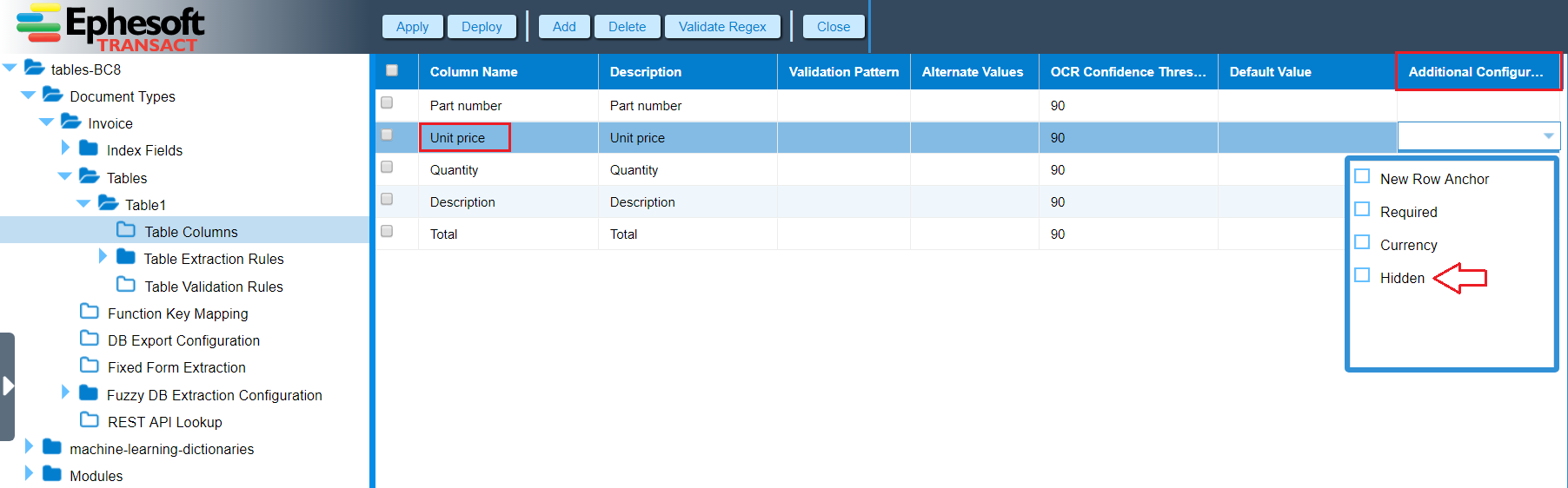Click the machine-learning-dictionaries folder icon

point(52,446)
